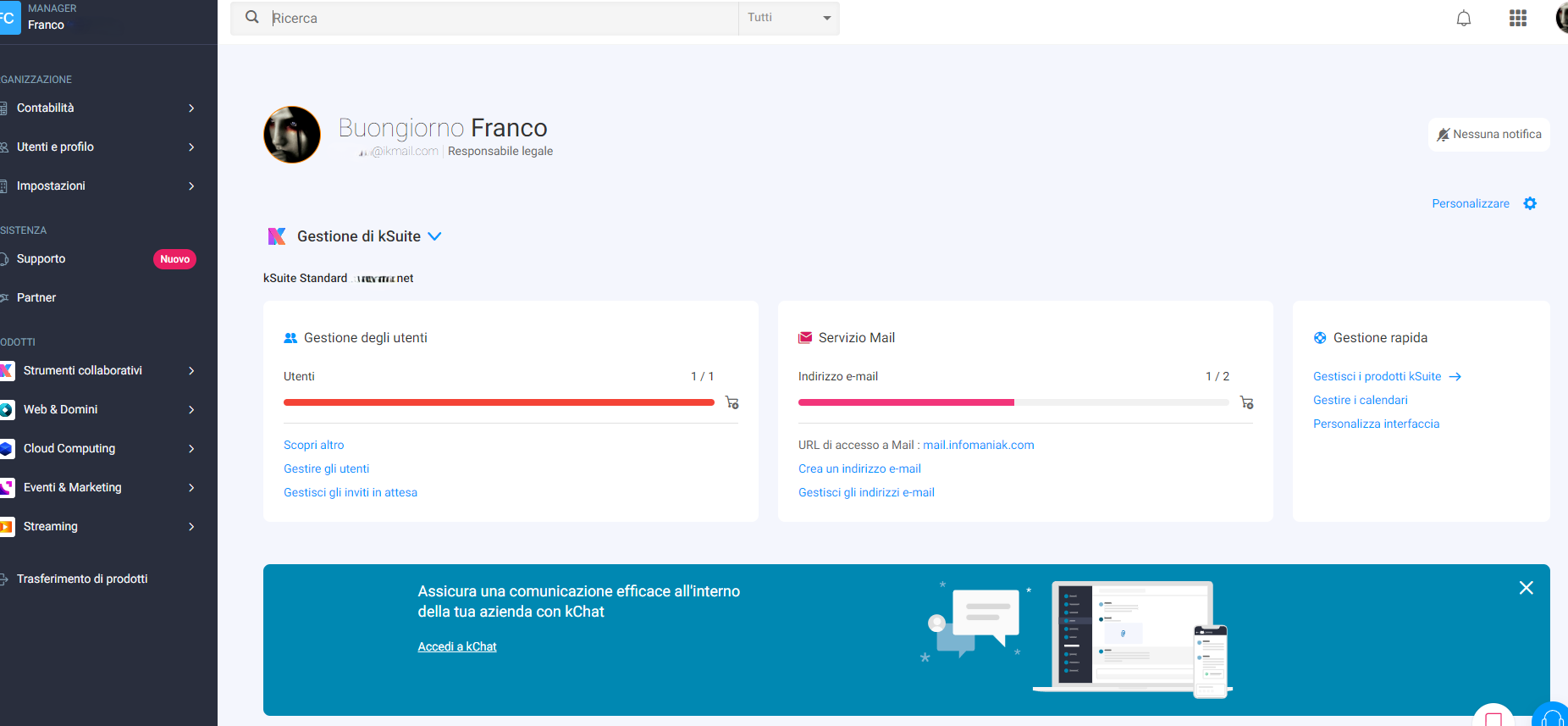Open the notifications bell
Image resolution: width=1568 pixels, height=726 pixels.
coord(1463,18)
